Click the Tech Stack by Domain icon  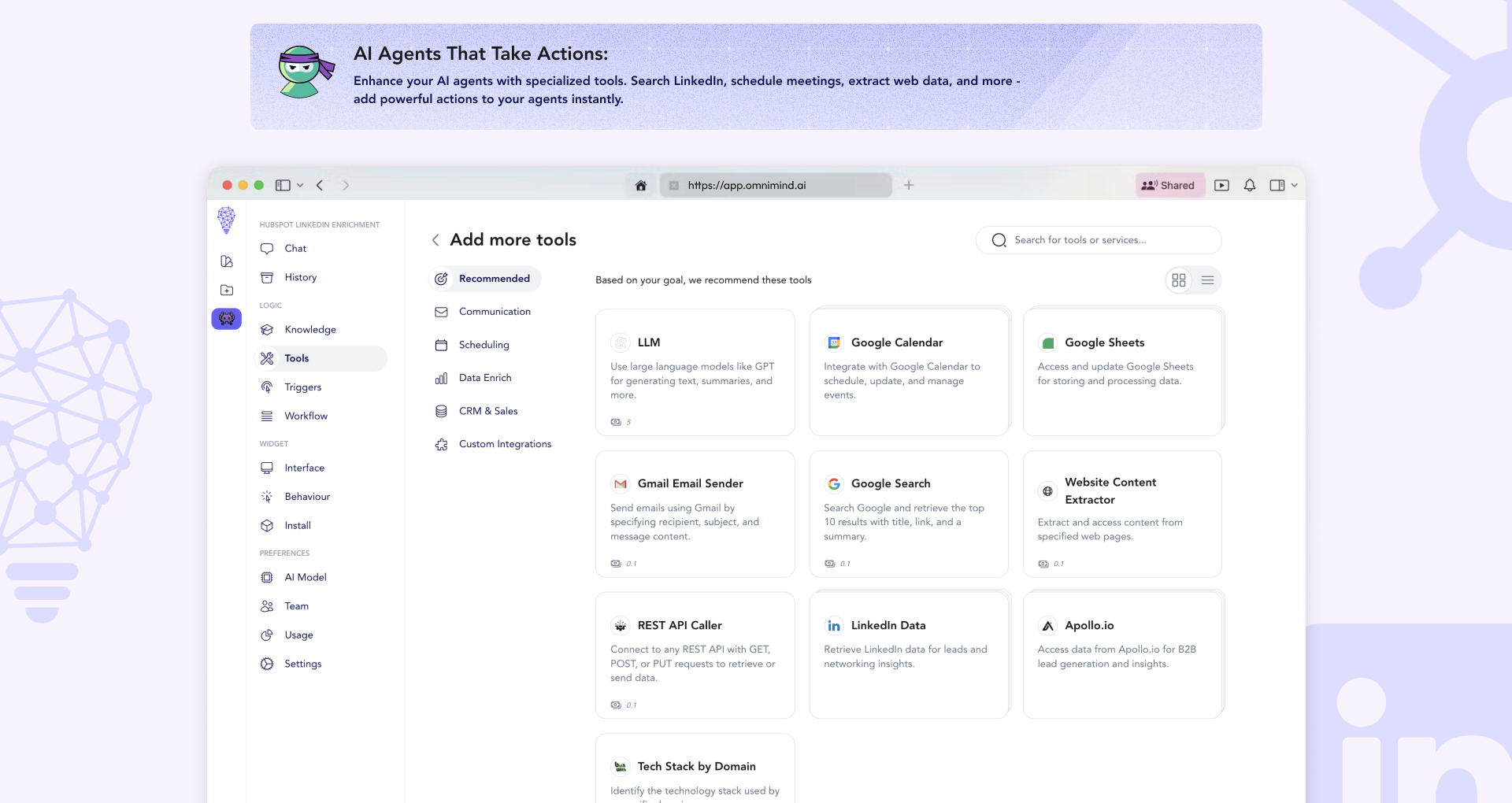pyautogui.click(x=621, y=767)
